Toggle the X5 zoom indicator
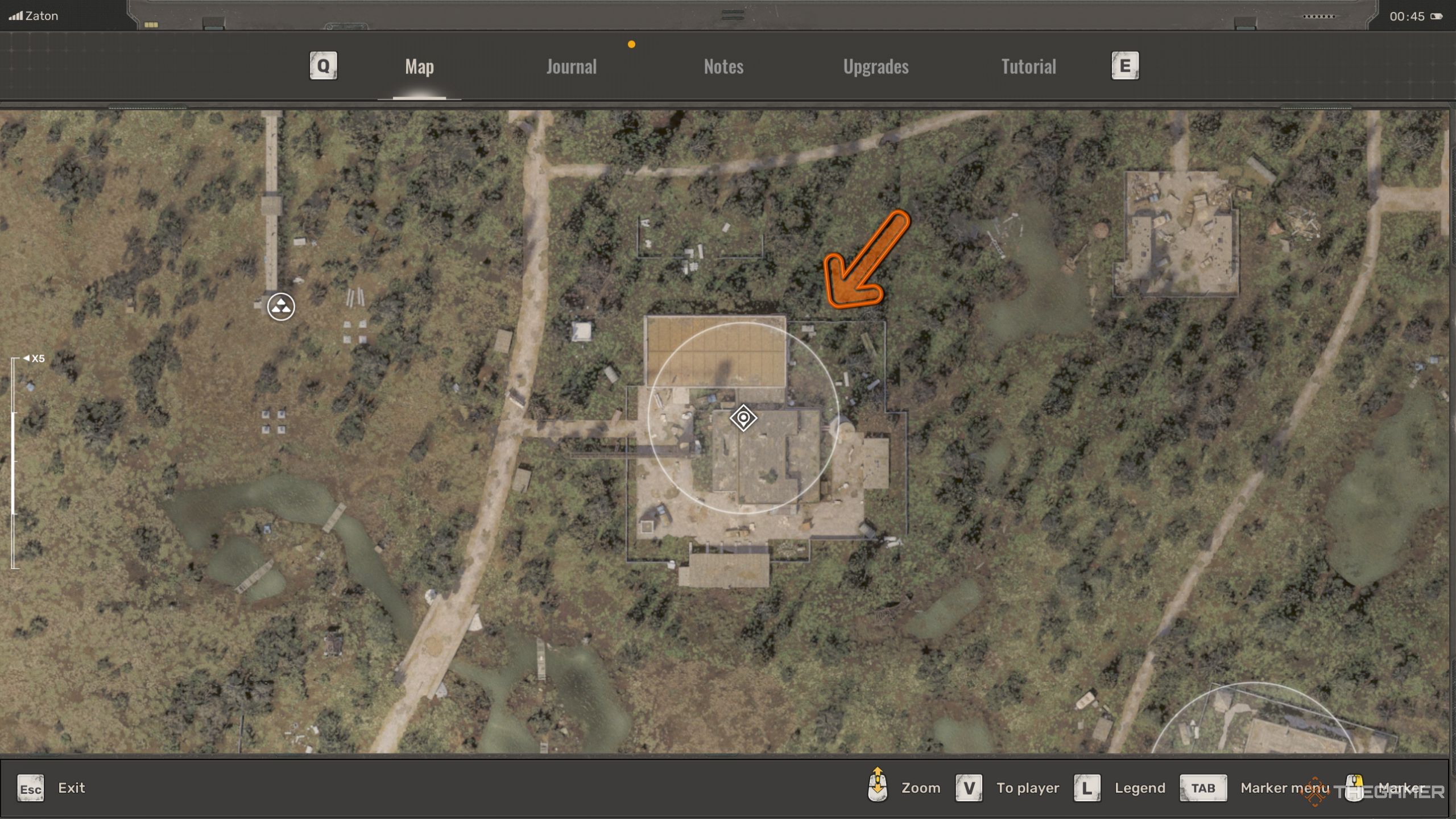The width and height of the screenshot is (1456, 819). pos(35,358)
